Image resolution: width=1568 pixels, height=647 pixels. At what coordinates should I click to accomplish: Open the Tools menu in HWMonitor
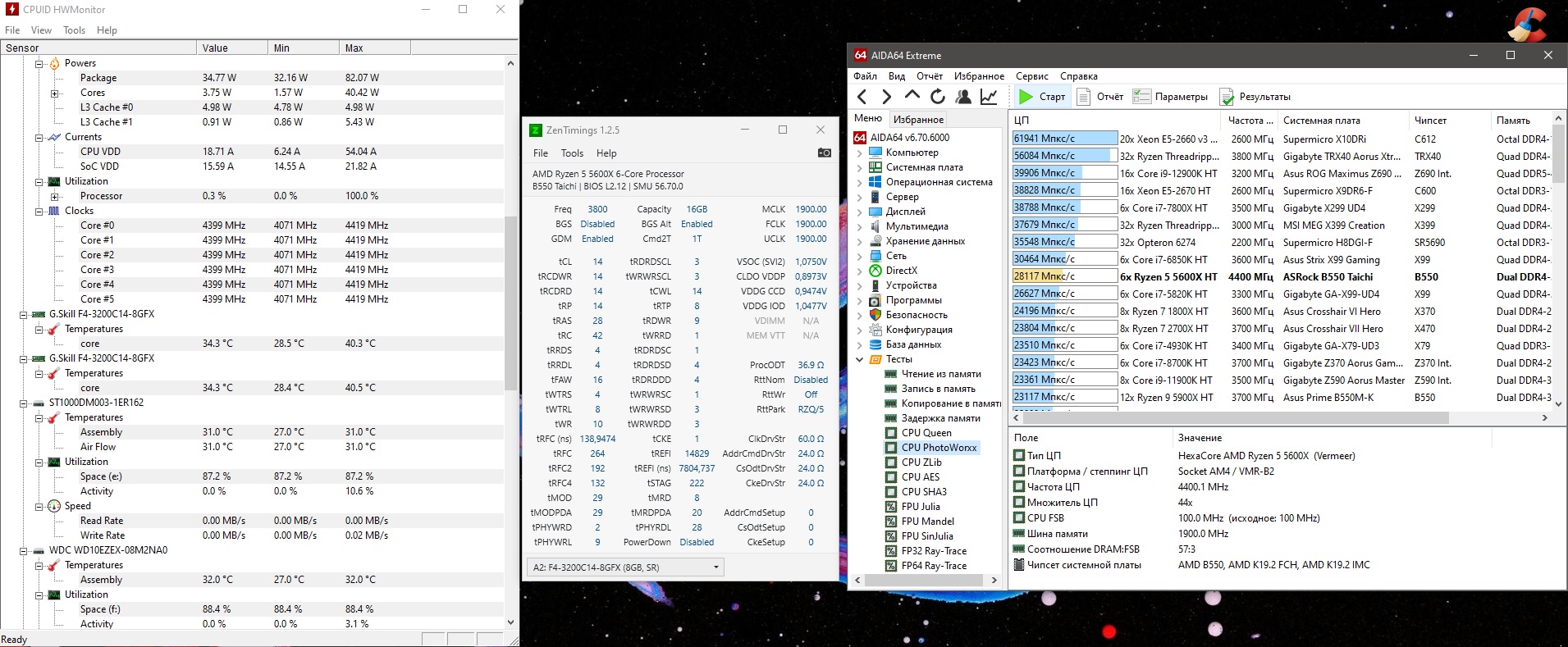[74, 30]
